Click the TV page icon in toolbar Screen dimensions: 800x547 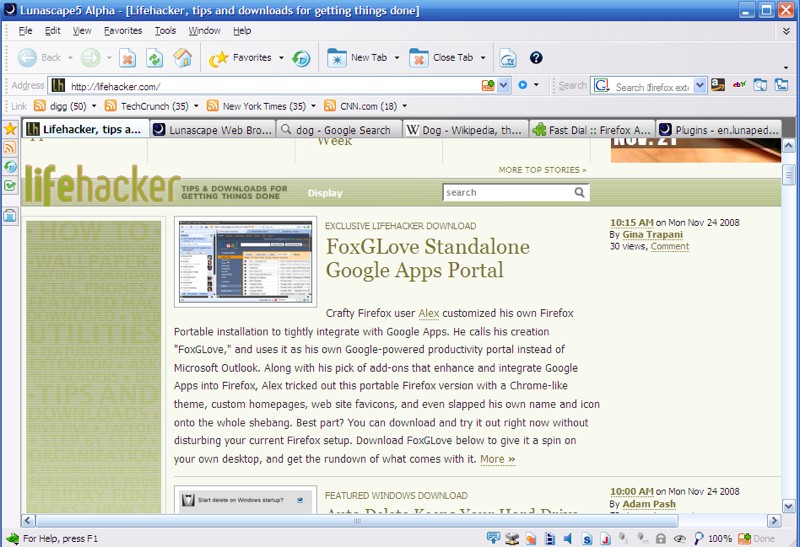508,59
